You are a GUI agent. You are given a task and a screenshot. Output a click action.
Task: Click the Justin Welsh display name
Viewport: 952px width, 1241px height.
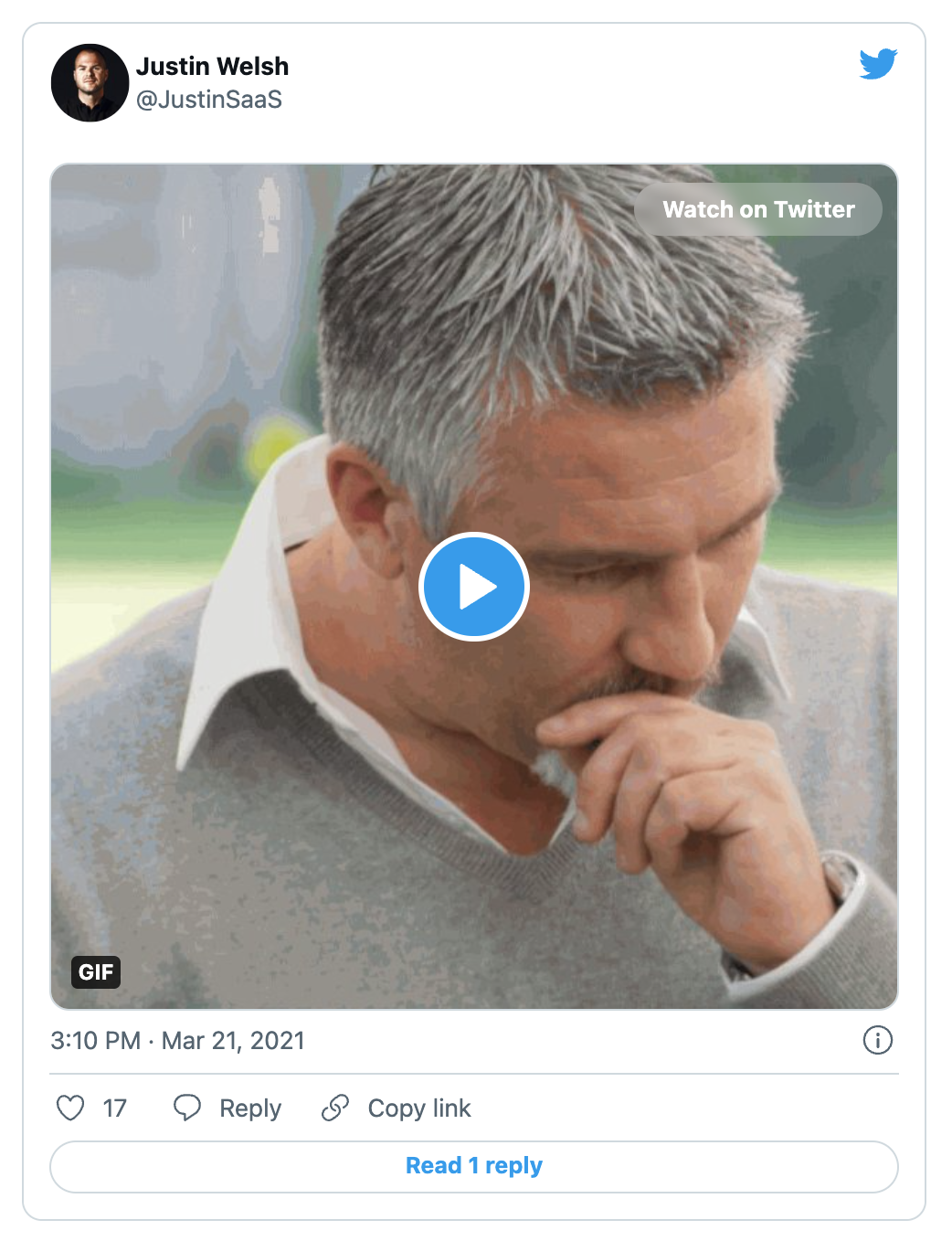[212, 67]
